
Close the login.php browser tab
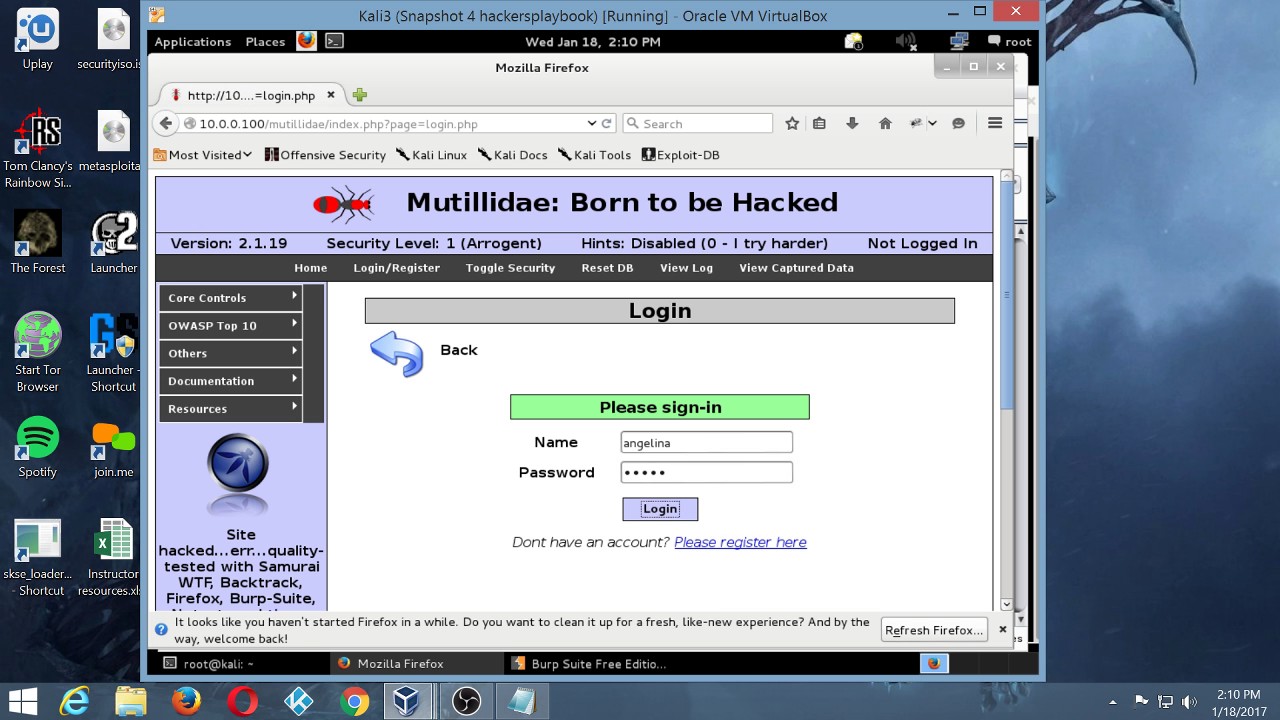331,95
